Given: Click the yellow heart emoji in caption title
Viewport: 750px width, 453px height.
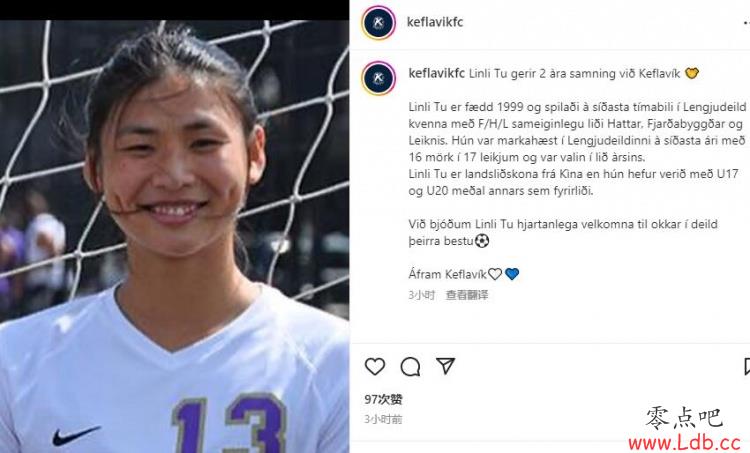Looking at the screenshot, I should (x=692, y=73).
